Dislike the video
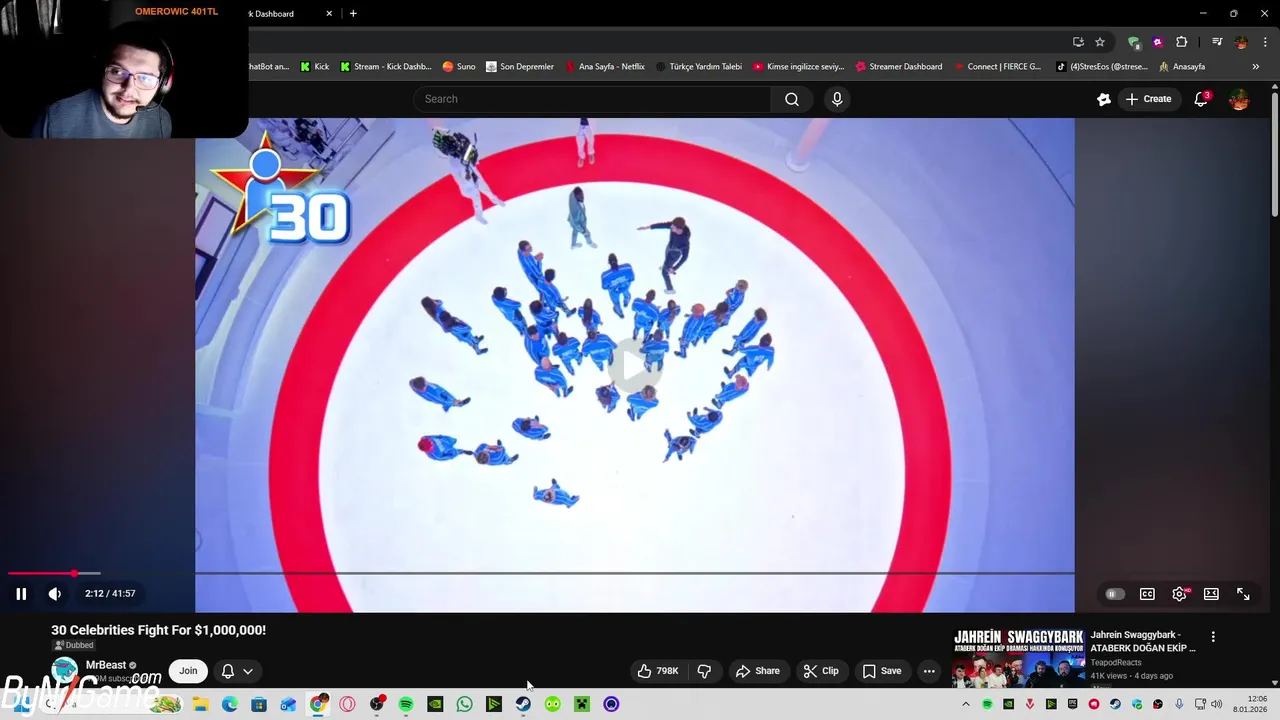The image size is (1280, 720). 704,671
